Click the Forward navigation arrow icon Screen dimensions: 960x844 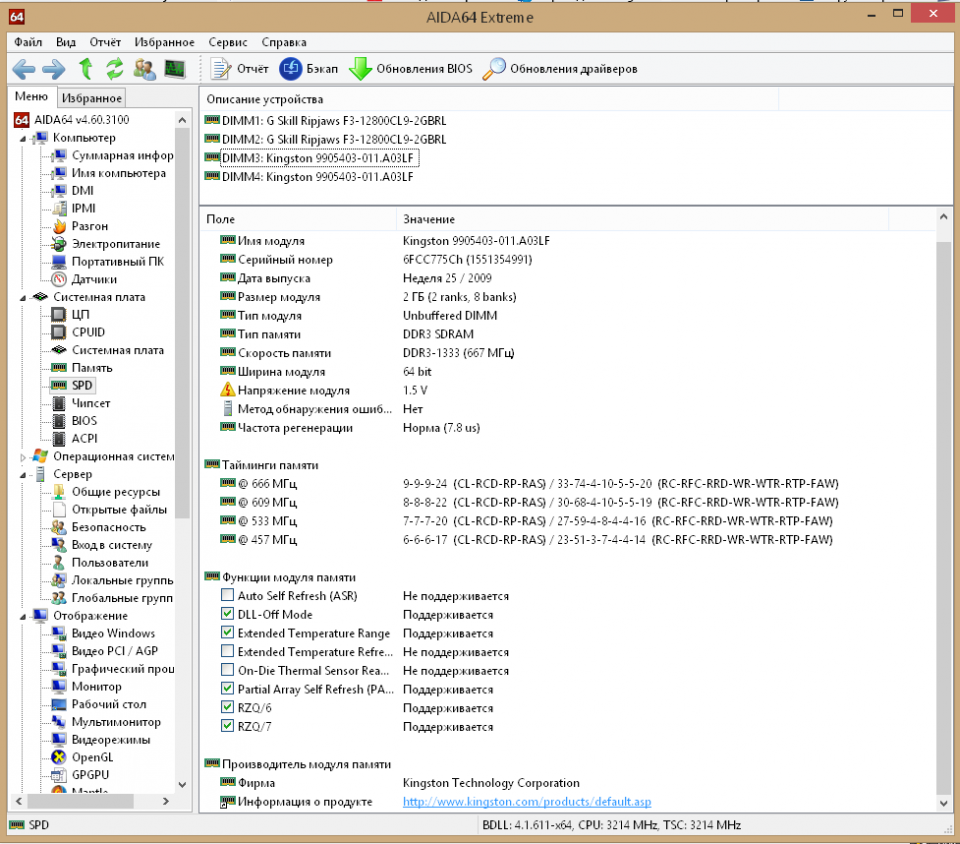click(54, 69)
